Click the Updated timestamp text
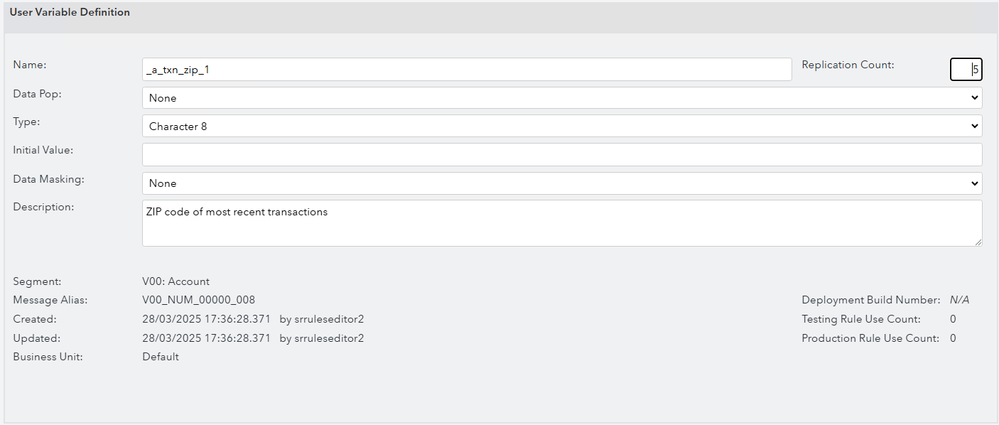This screenshot has height=425, width=999. point(206,338)
